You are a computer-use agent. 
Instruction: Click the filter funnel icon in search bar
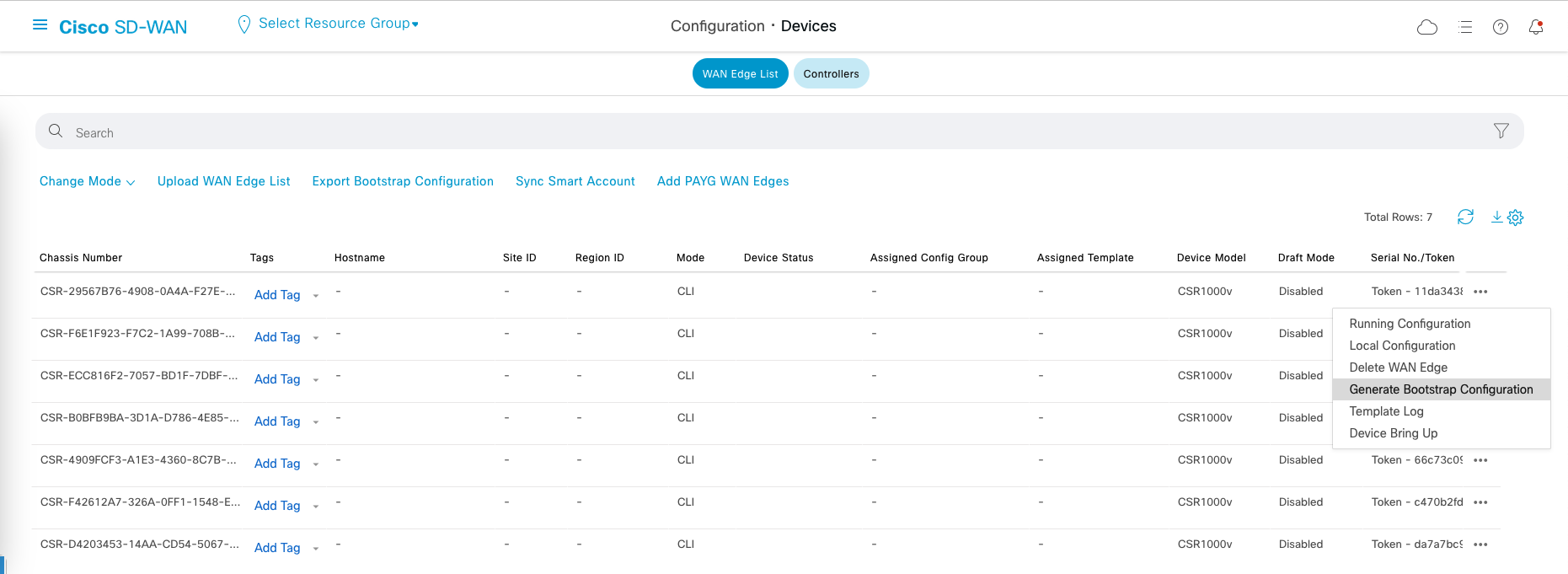(1501, 131)
